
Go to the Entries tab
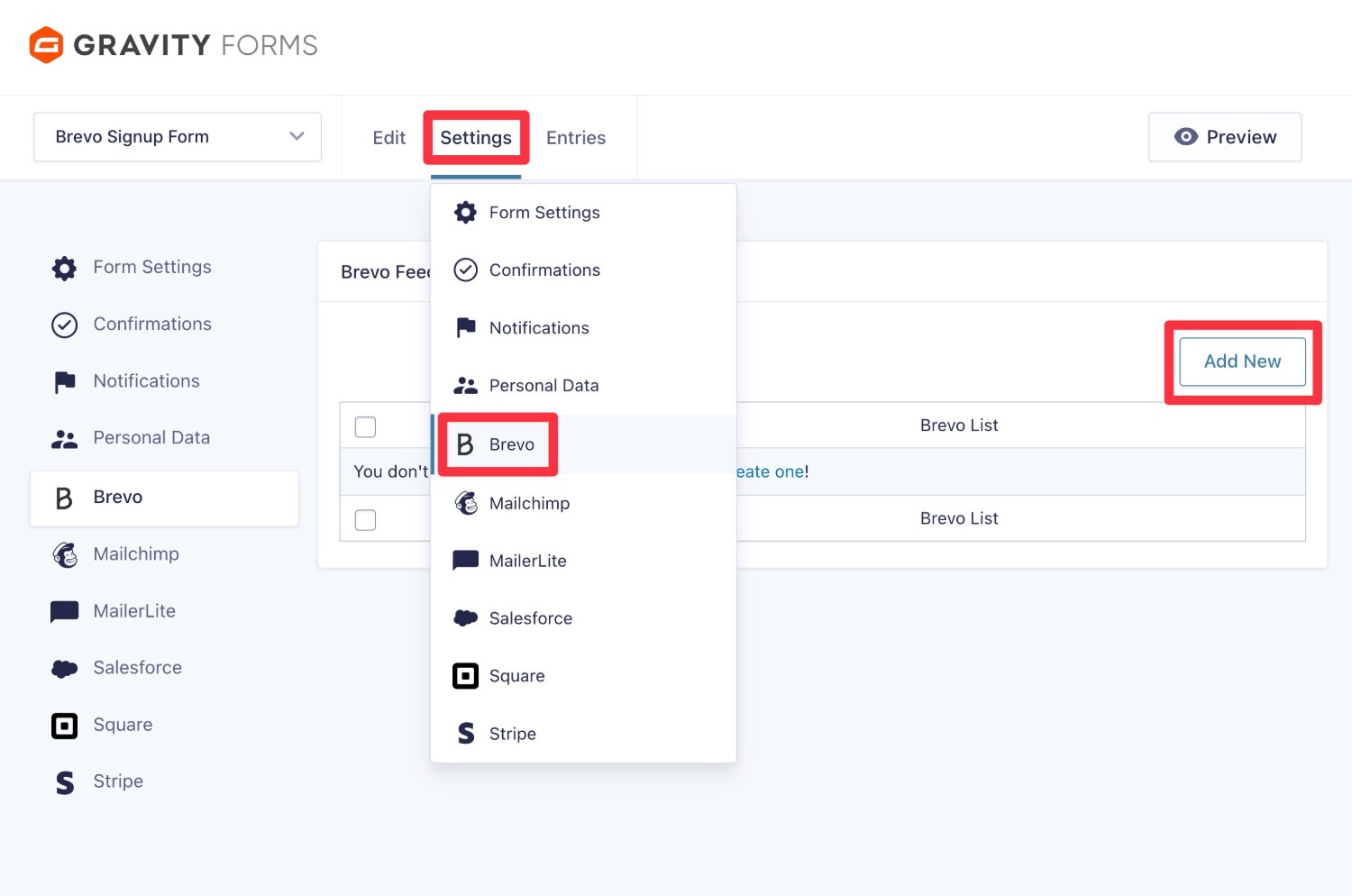click(x=576, y=138)
